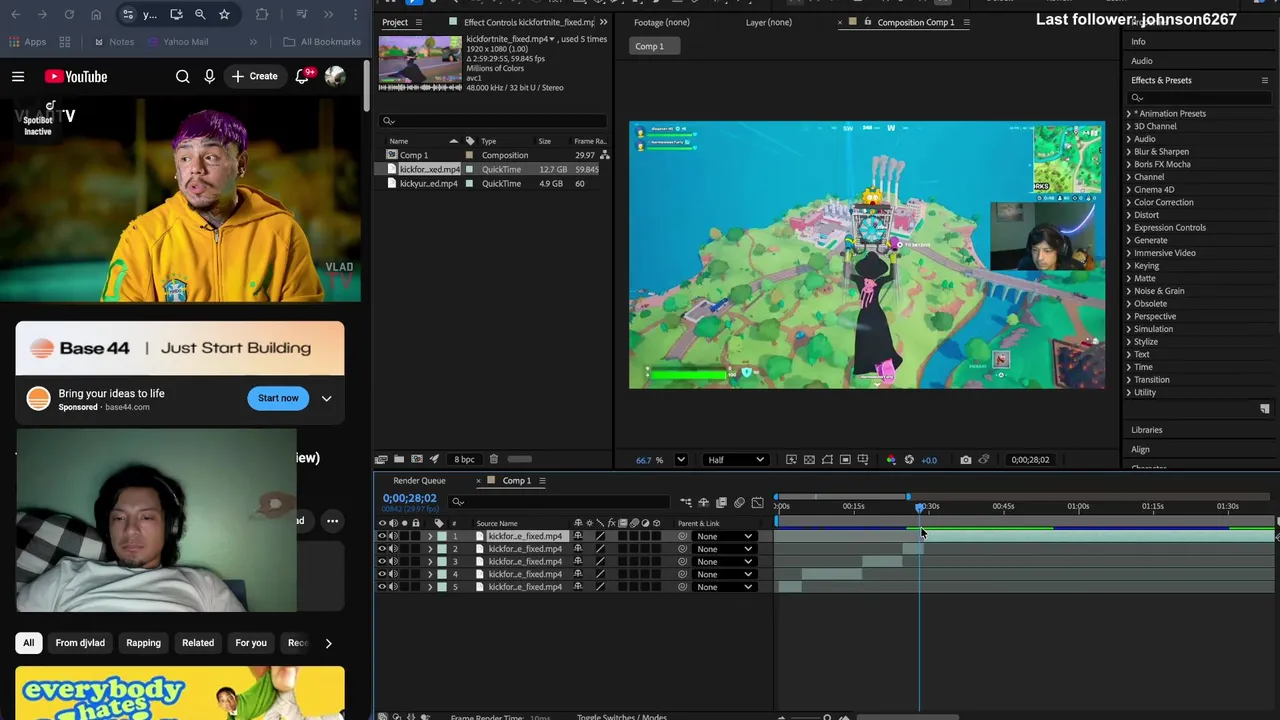Image resolution: width=1280 pixels, height=720 pixels.
Task: Click the reset exposure icon in viewer
Action: 909,460
